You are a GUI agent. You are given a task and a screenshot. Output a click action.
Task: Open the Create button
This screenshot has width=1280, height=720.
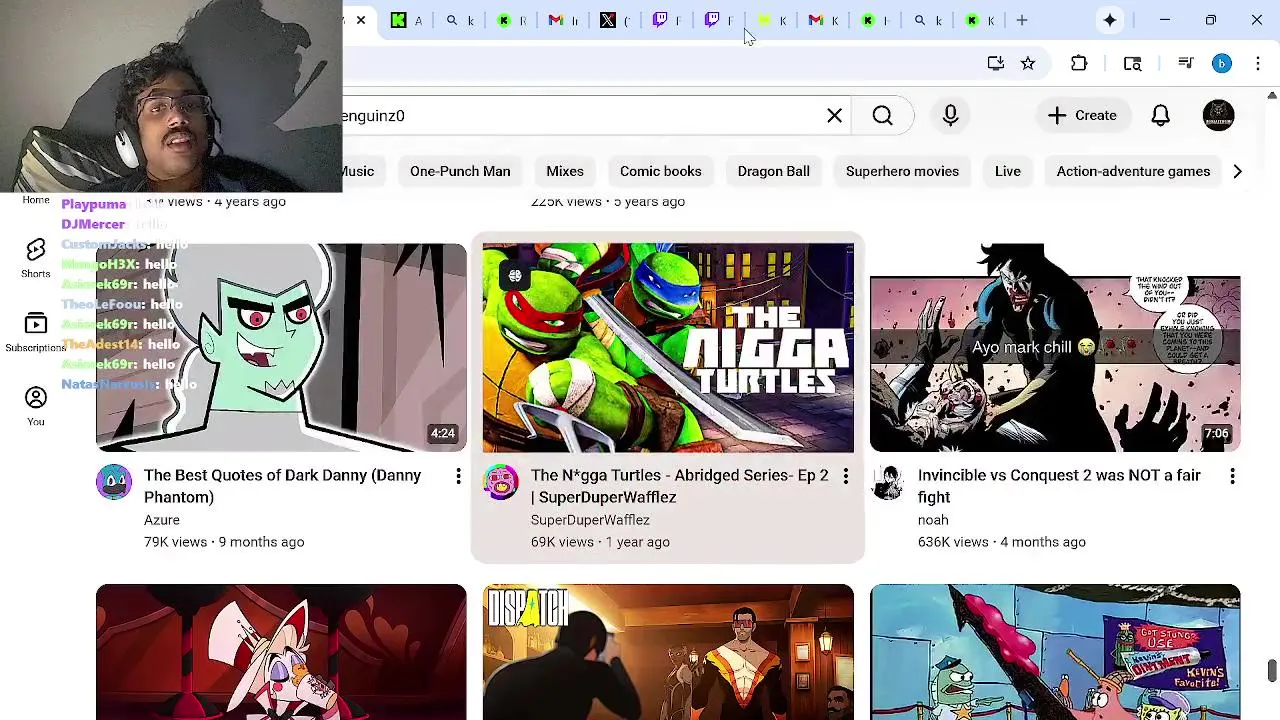click(x=1082, y=115)
